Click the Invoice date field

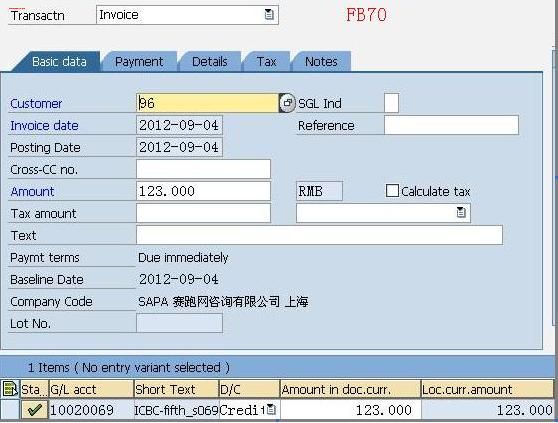tap(179, 125)
